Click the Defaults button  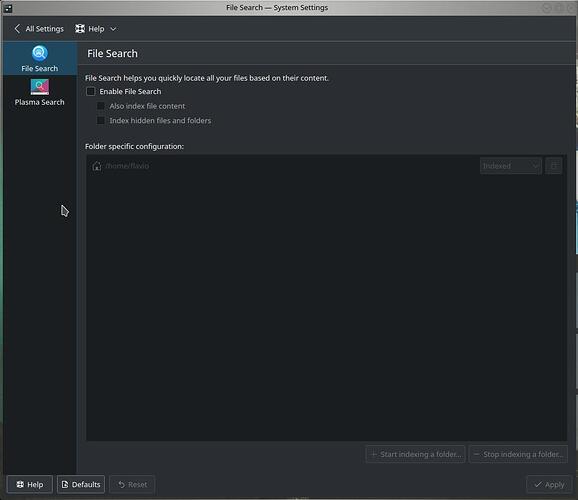click(x=81, y=484)
